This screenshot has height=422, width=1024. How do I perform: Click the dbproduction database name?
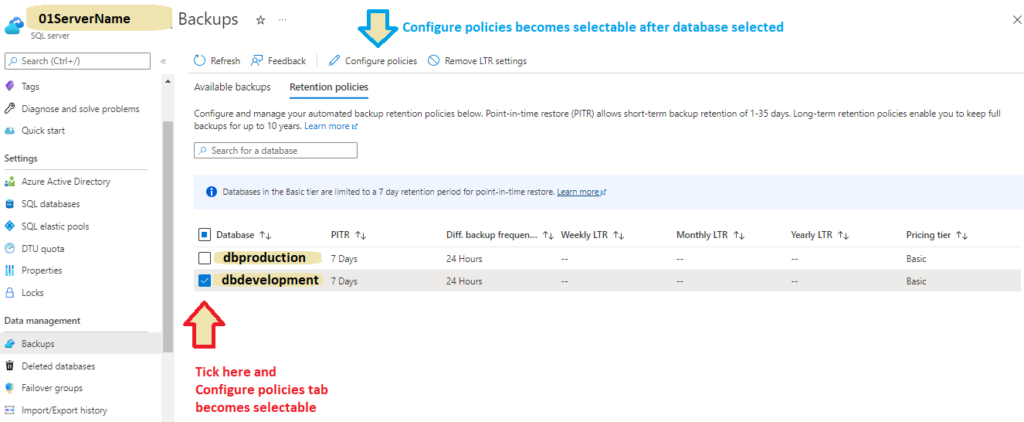pyautogui.click(x=264, y=257)
